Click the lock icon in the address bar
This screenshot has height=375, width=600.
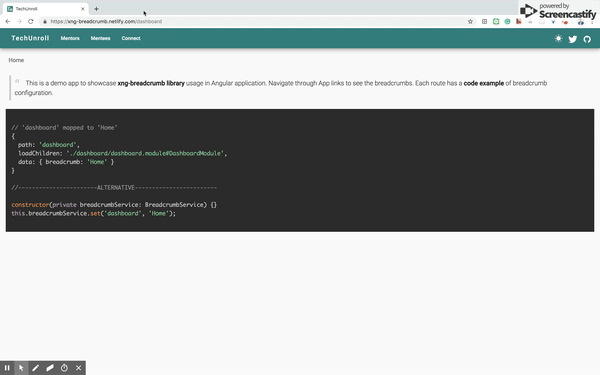(45, 21)
